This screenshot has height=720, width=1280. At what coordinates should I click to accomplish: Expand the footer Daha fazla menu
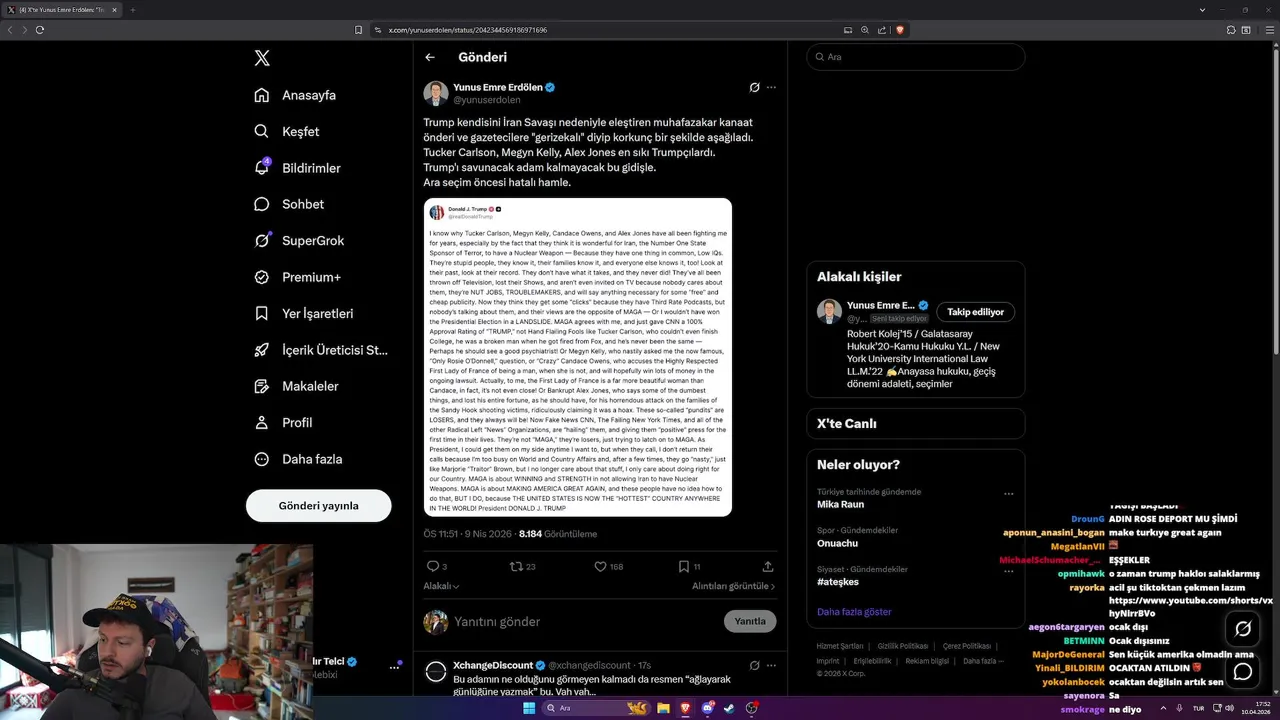click(982, 661)
